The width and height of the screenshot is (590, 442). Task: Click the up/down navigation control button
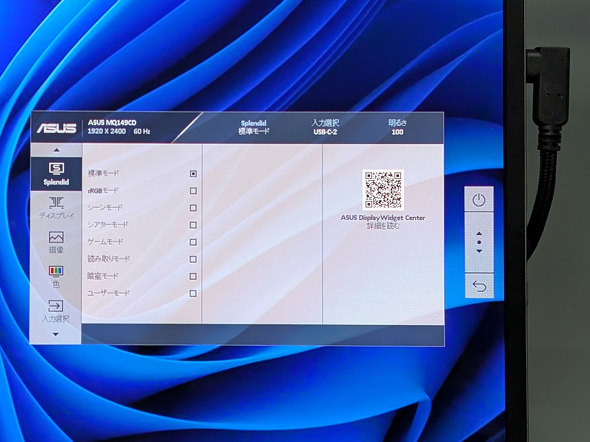(479, 243)
